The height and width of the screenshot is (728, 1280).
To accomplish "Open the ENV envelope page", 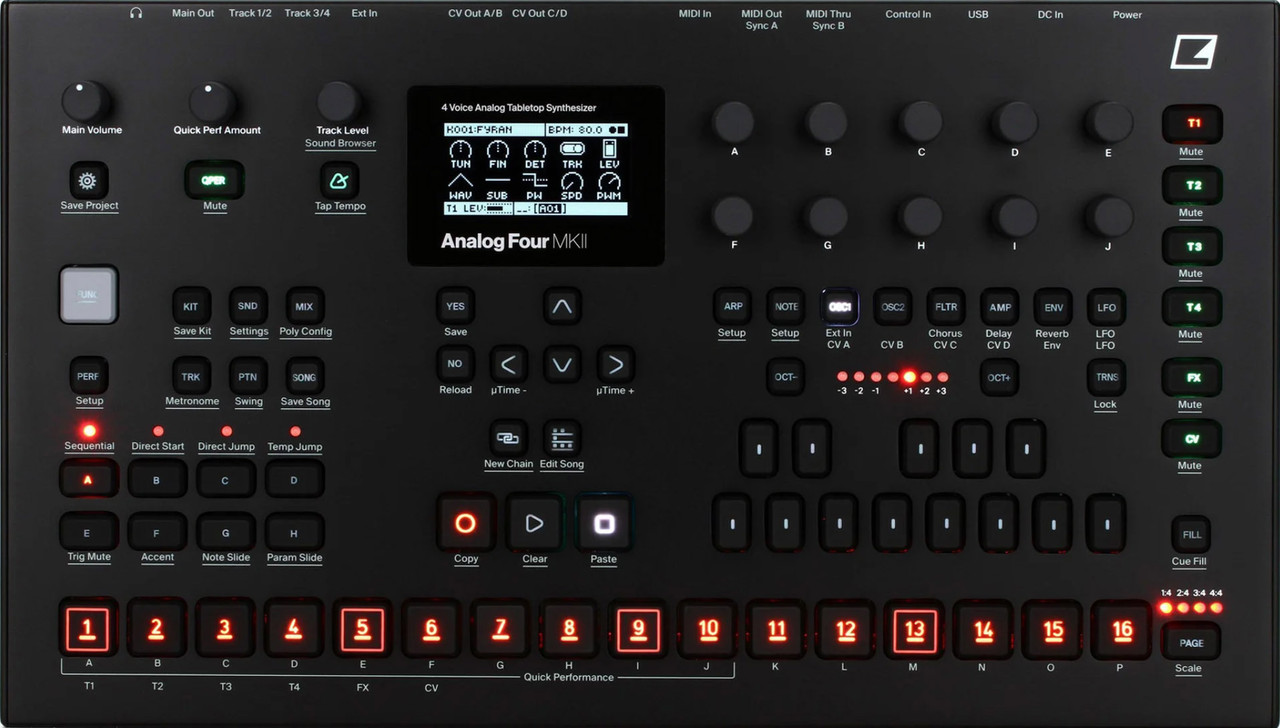I will coord(1052,307).
